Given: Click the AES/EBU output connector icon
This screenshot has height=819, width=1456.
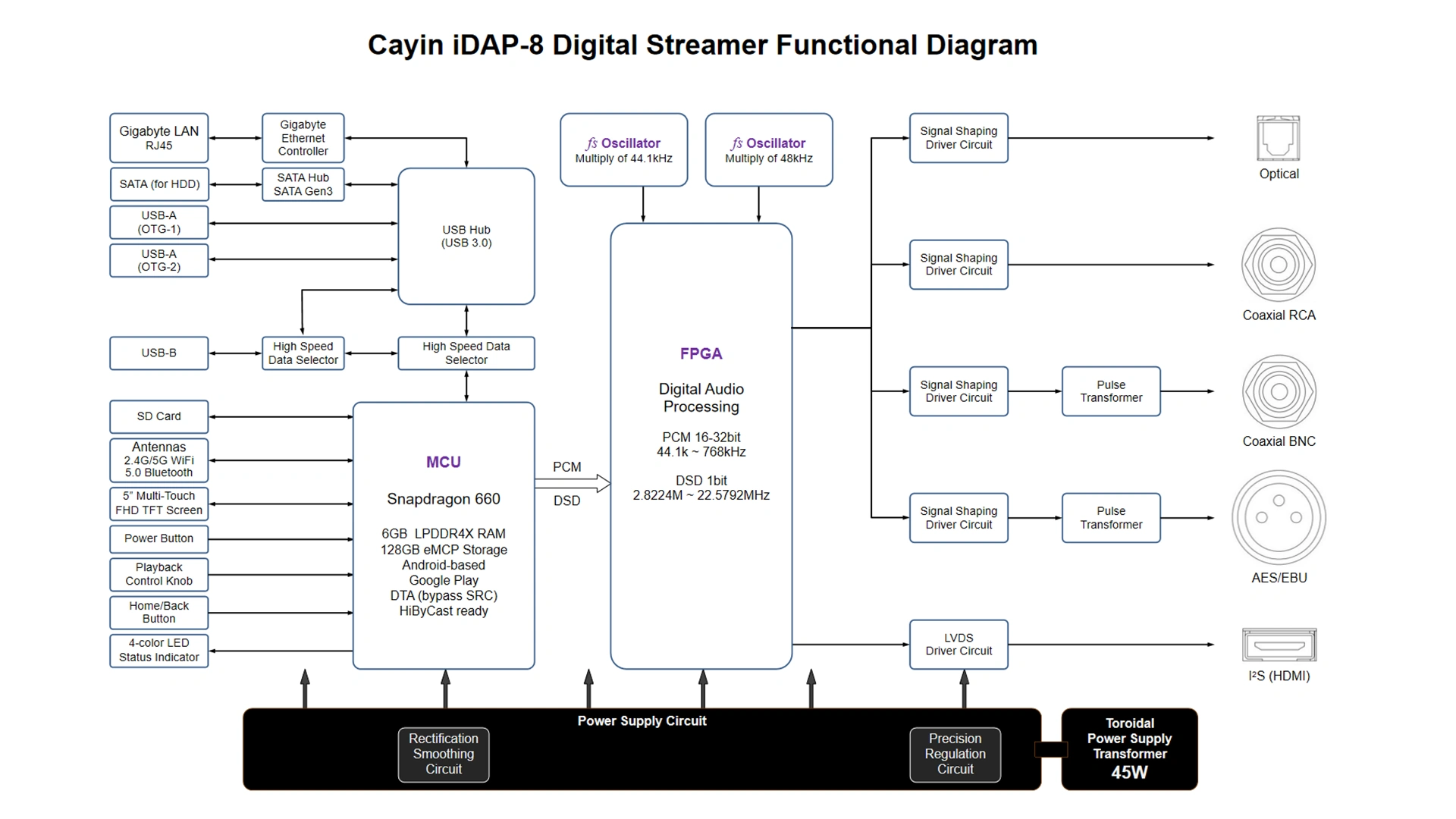Looking at the screenshot, I should 1295,519.
